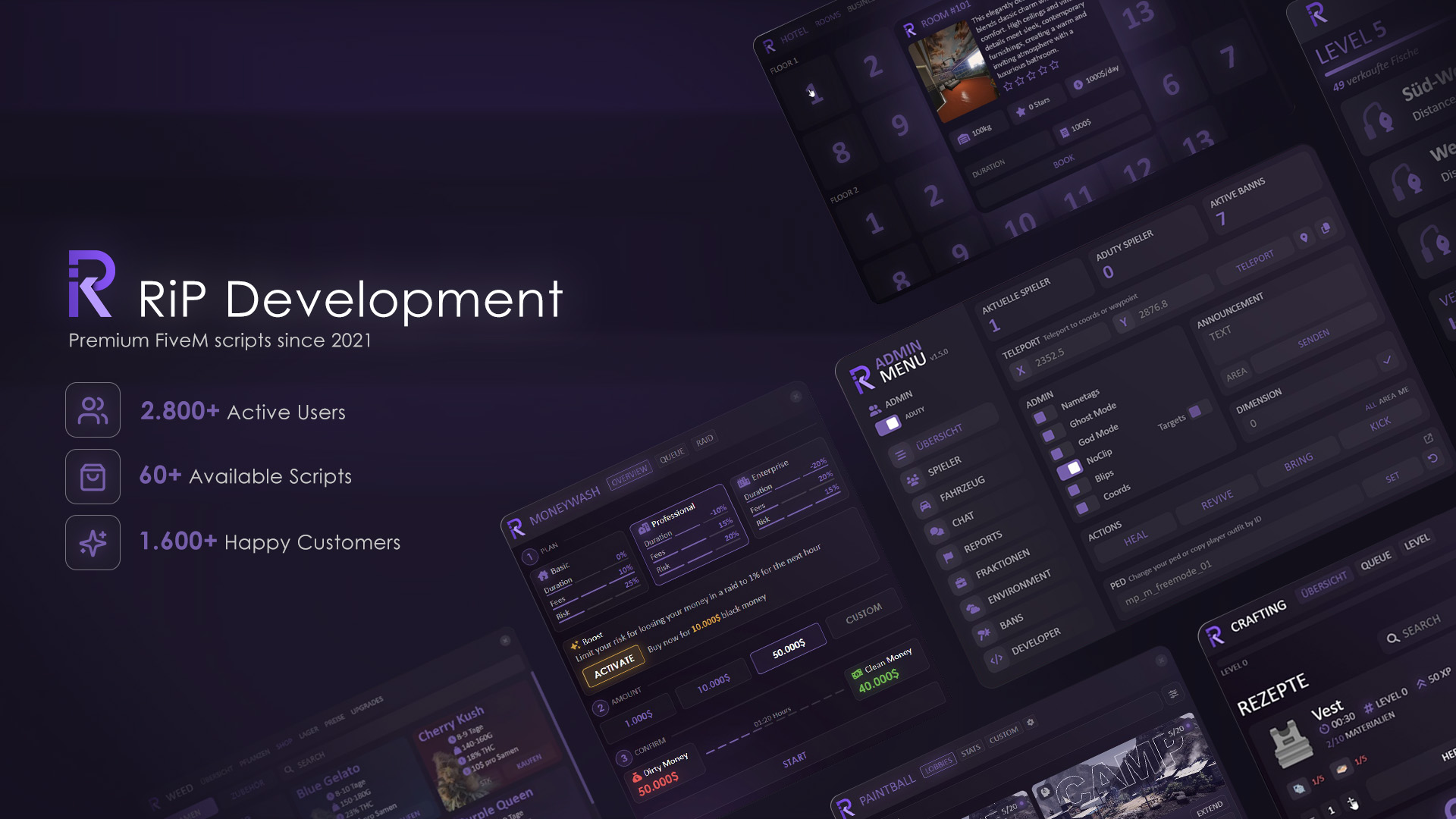Click the Moneywash window close icon

[x=795, y=397]
